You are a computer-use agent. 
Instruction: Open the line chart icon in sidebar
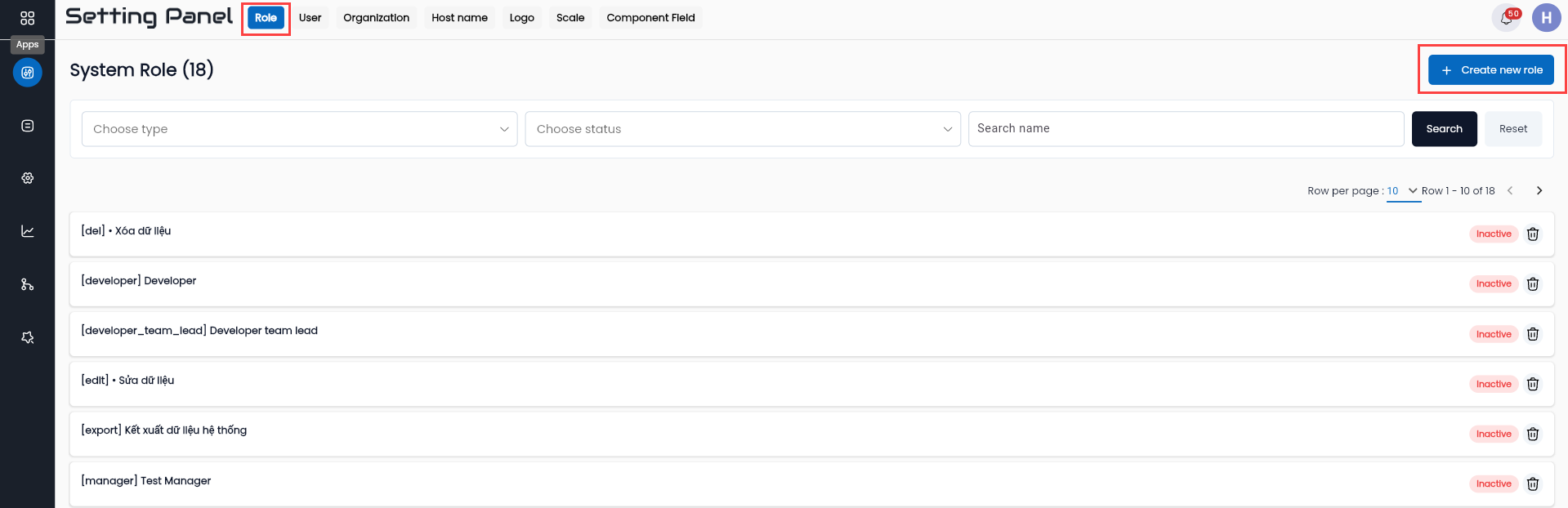coord(27,231)
